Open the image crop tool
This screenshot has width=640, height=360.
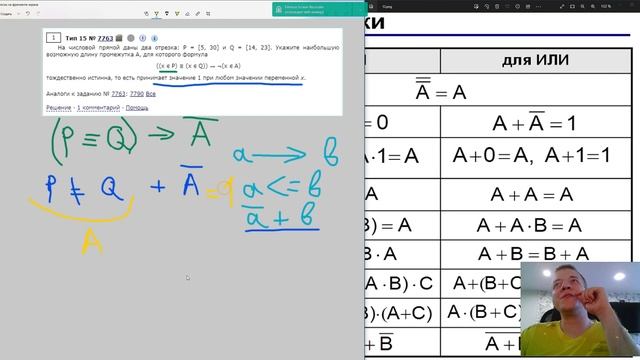208,13
